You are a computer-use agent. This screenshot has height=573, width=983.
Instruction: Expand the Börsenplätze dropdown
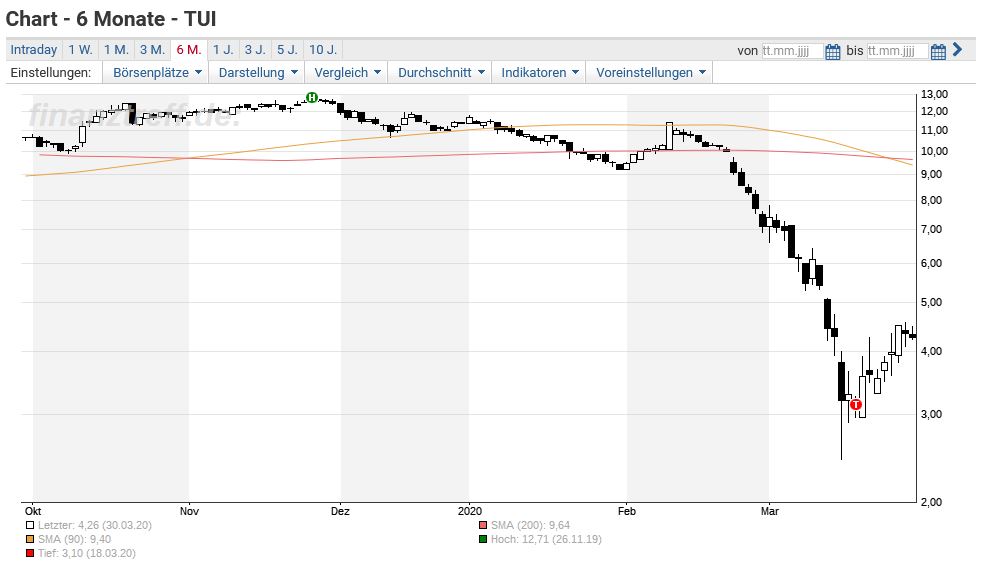point(157,73)
